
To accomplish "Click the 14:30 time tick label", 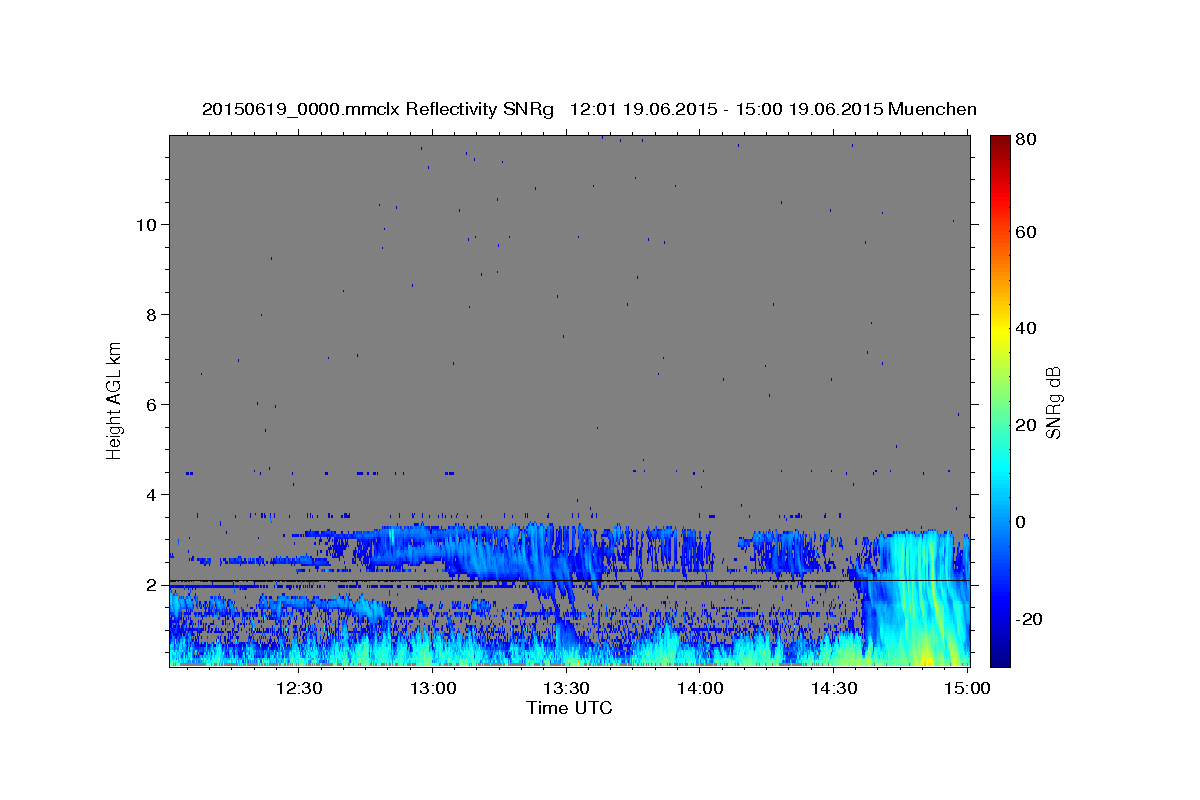I will [x=834, y=688].
